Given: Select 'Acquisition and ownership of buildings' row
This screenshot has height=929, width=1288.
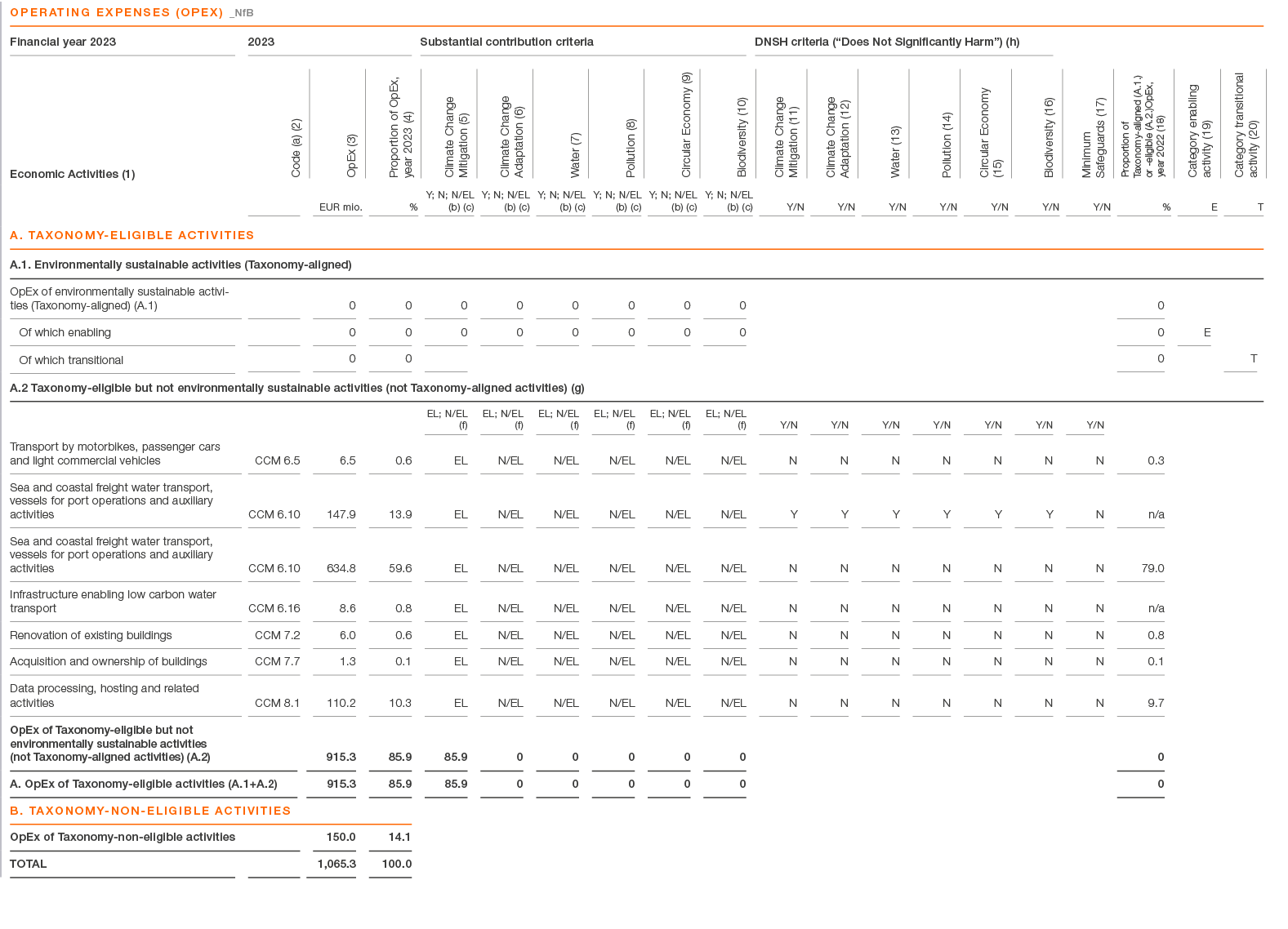Looking at the screenshot, I should tap(109, 661).
